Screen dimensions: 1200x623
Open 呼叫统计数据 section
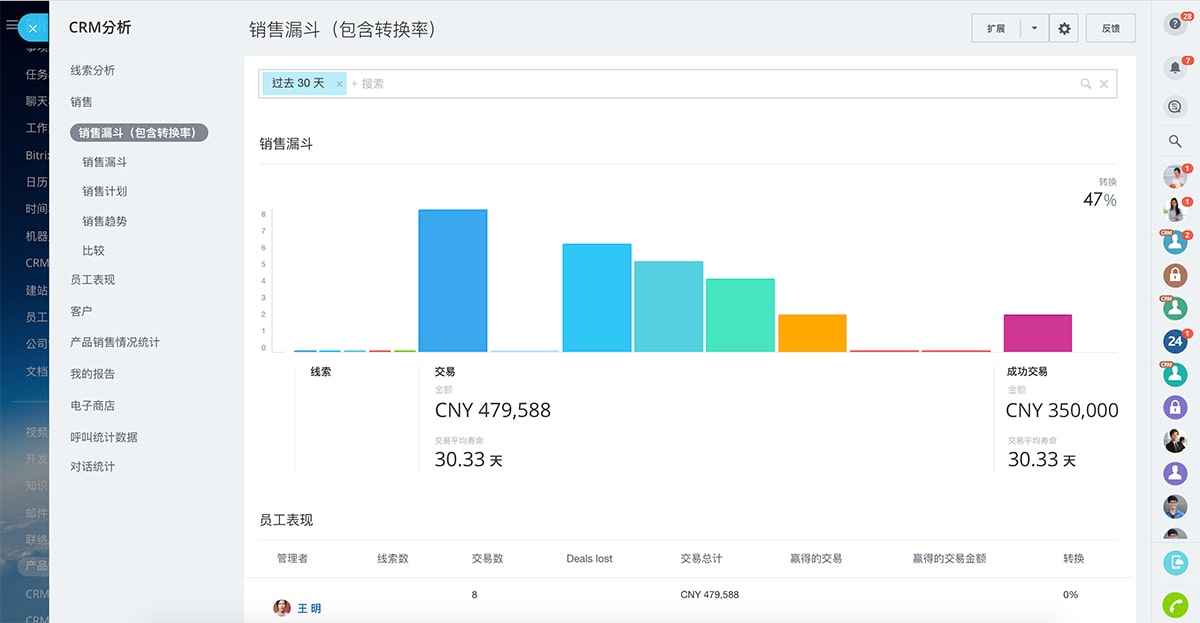click(104, 437)
